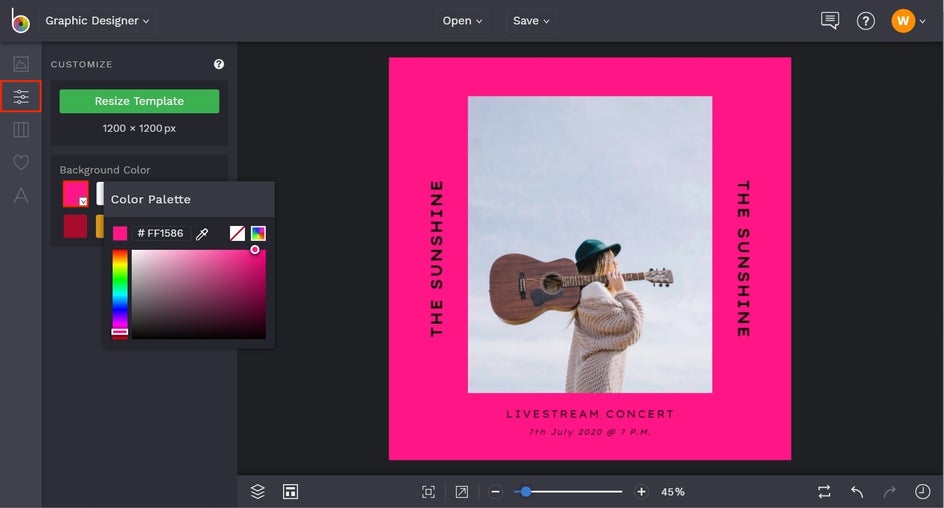This screenshot has height=508, width=944.
Task: Click the Resize Template button
Action: 139,101
